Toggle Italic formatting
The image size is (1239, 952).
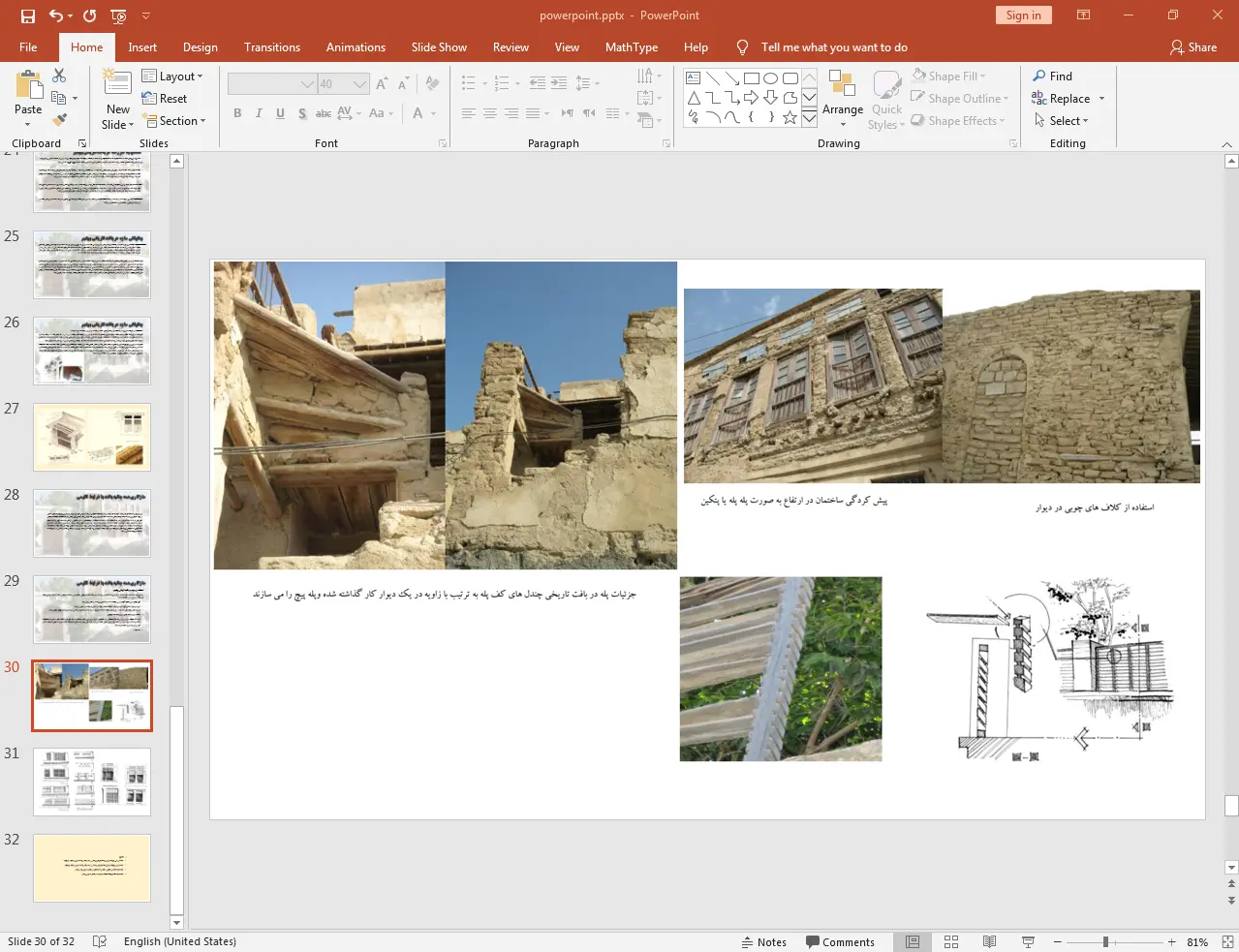[259, 113]
